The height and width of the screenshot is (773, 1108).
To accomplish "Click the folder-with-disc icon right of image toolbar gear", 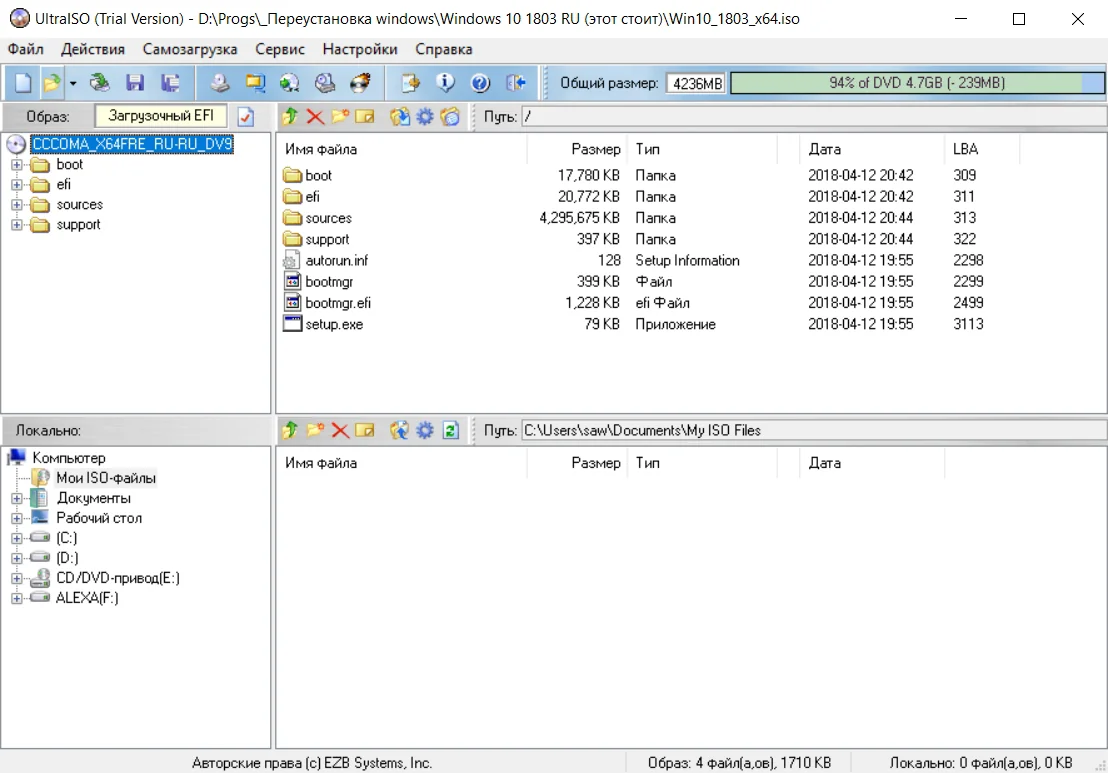I will [x=450, y=116].
